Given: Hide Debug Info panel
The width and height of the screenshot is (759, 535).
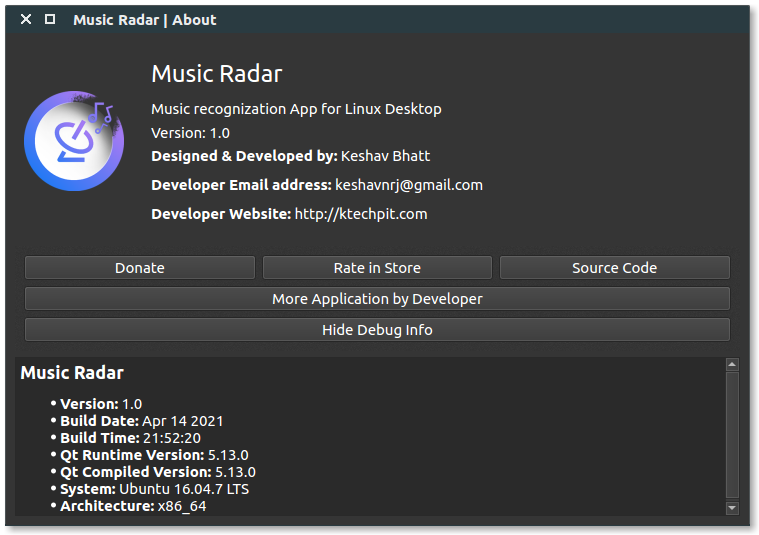Looking at the screenshot, I should coord(377,330).
